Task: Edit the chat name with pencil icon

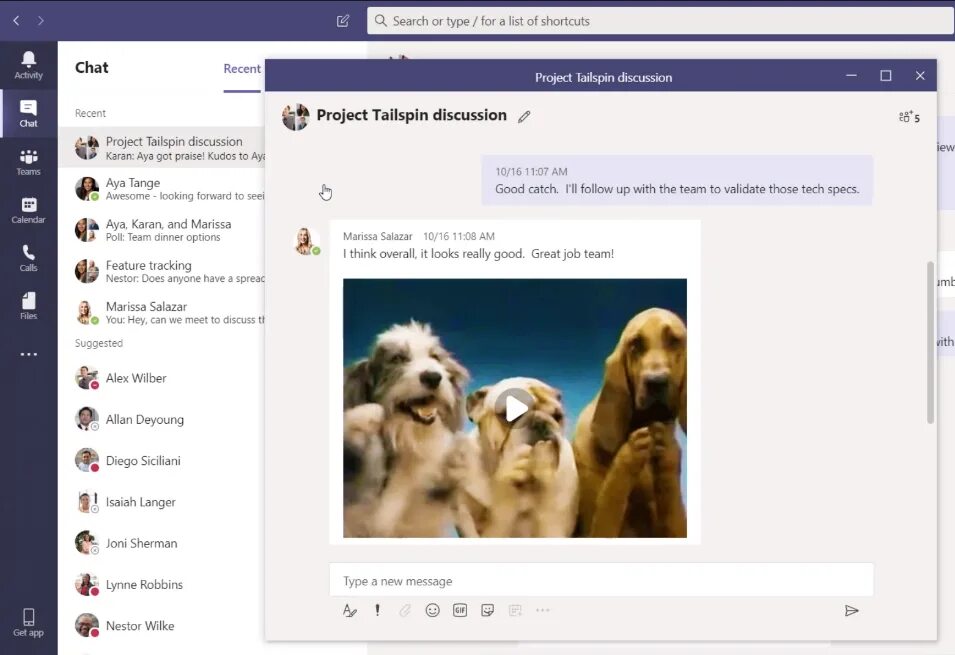Action: pyautogui.click(x=524, y=116)
